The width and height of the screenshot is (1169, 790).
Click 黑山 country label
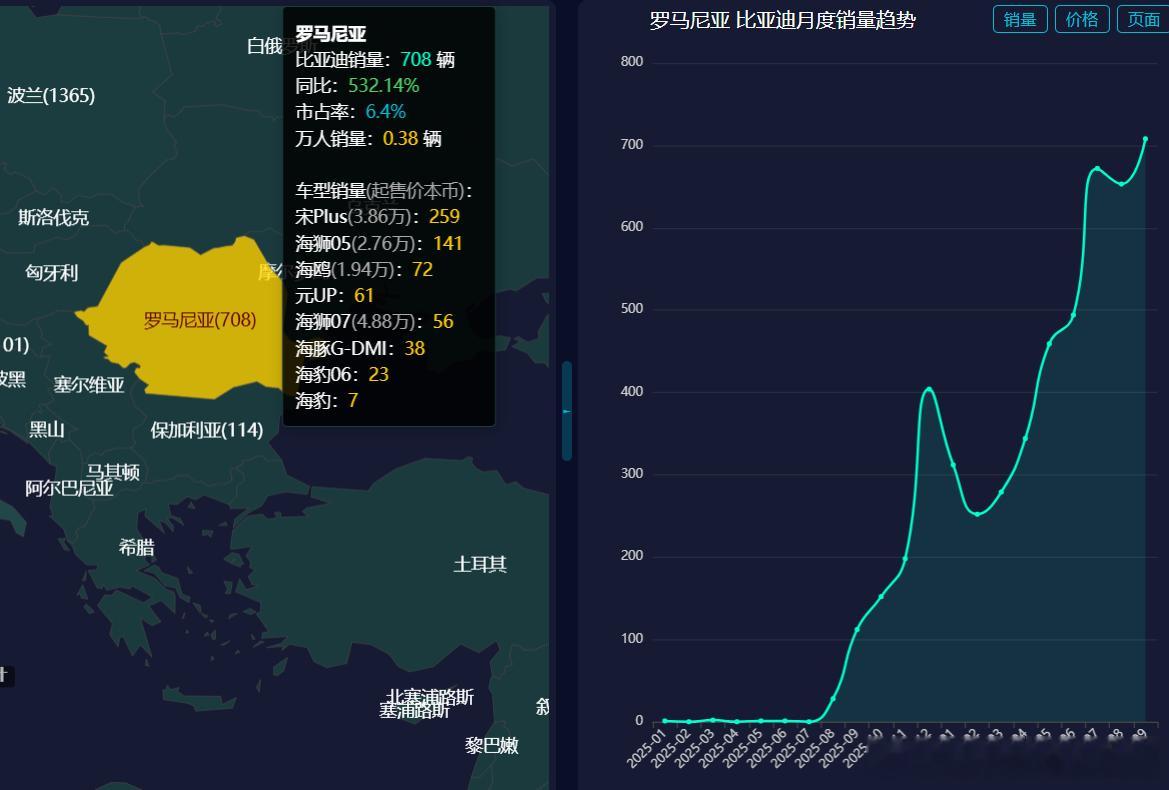(x=47, y=429)
